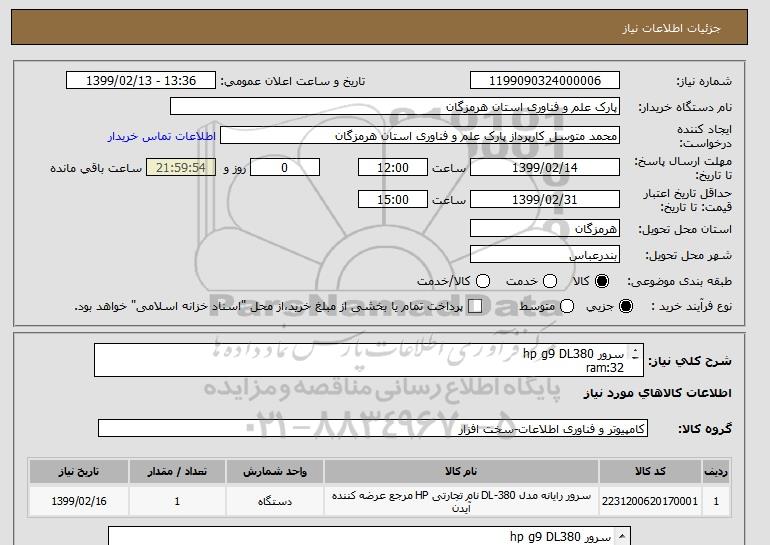Select the کالا/خدمت radio button
Viewport: 770px width, 545px height.
pos(483,281)
